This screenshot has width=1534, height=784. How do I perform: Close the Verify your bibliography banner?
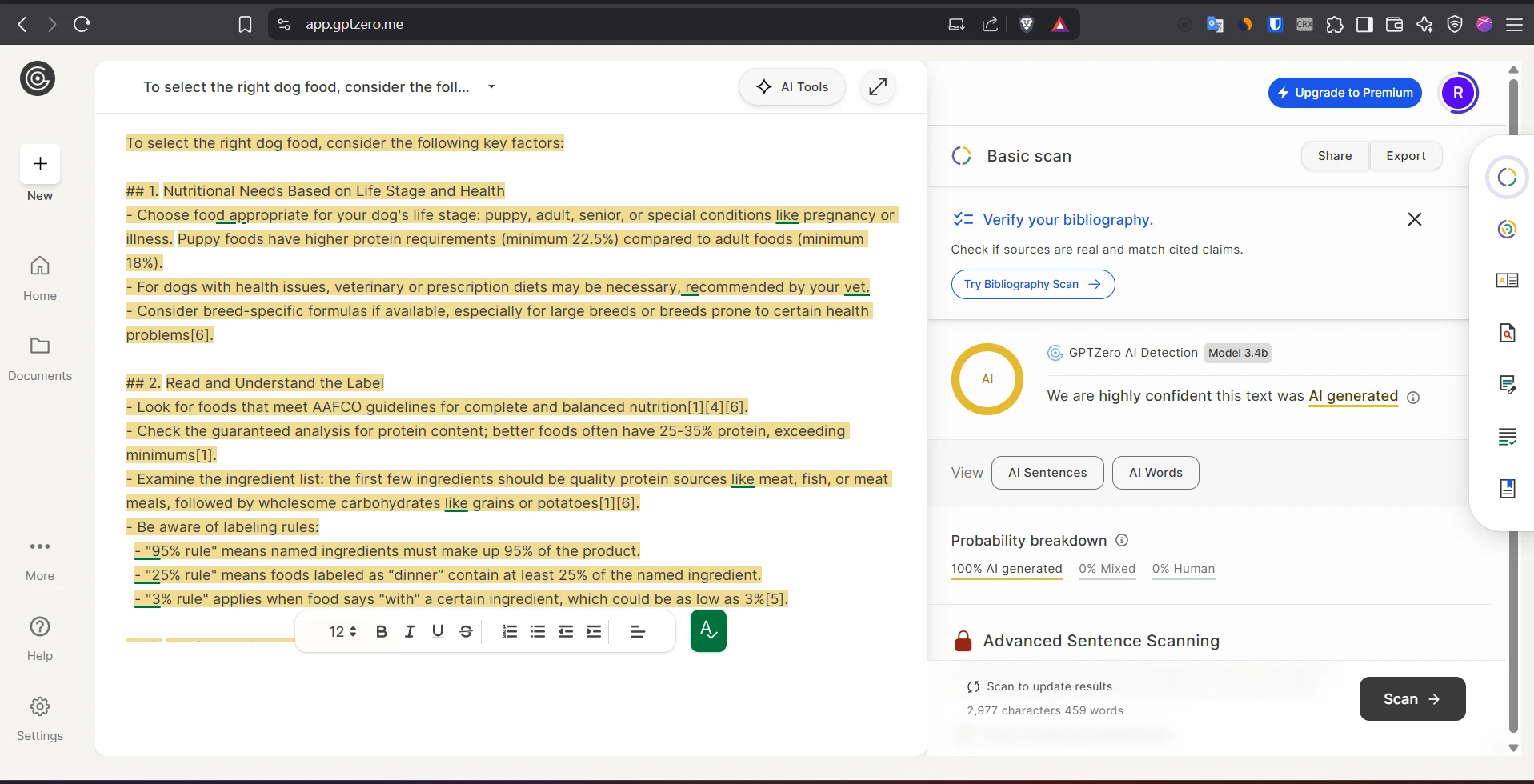(1415, 219)
